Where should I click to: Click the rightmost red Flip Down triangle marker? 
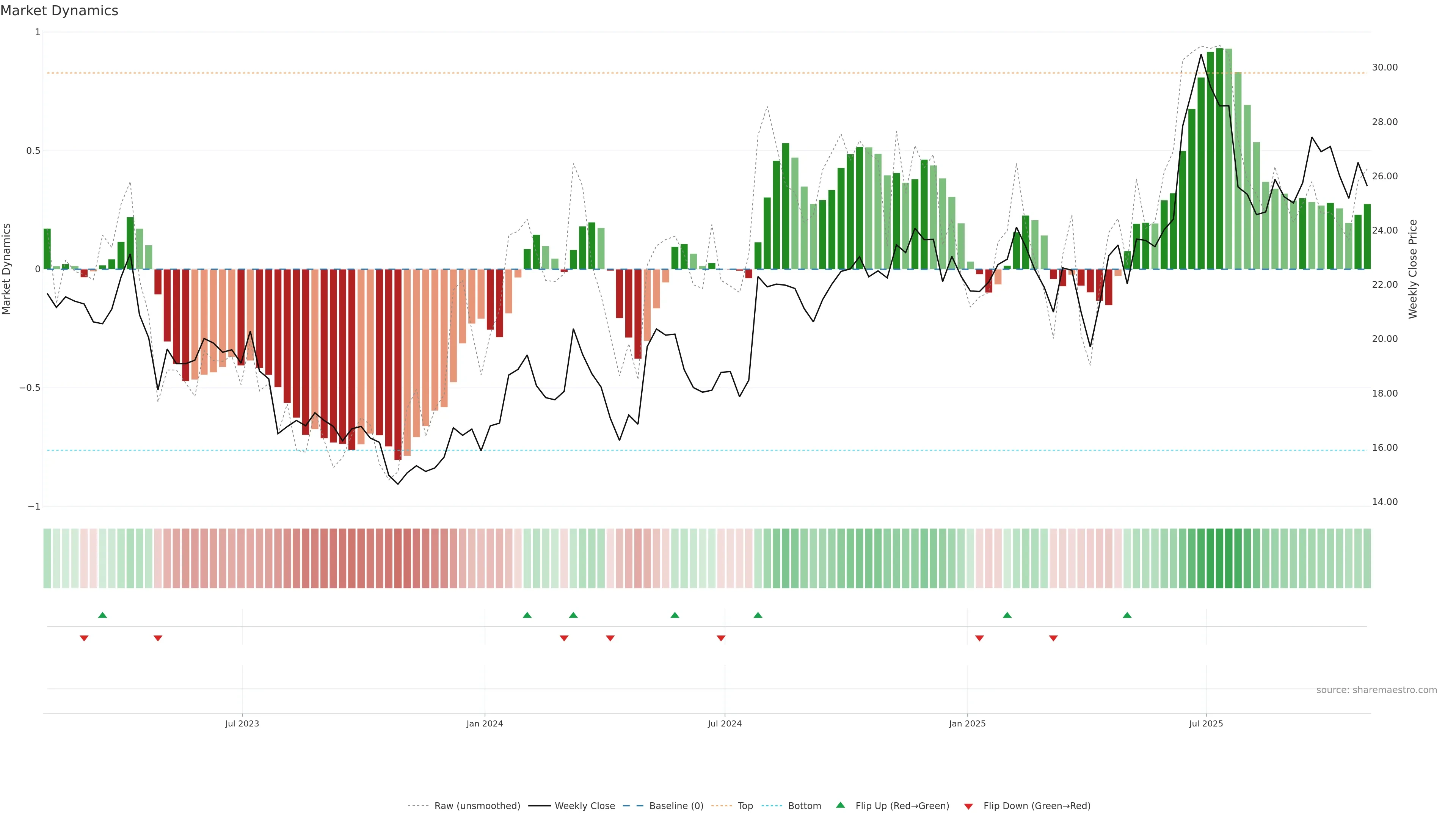click(x=1053, y=638)
